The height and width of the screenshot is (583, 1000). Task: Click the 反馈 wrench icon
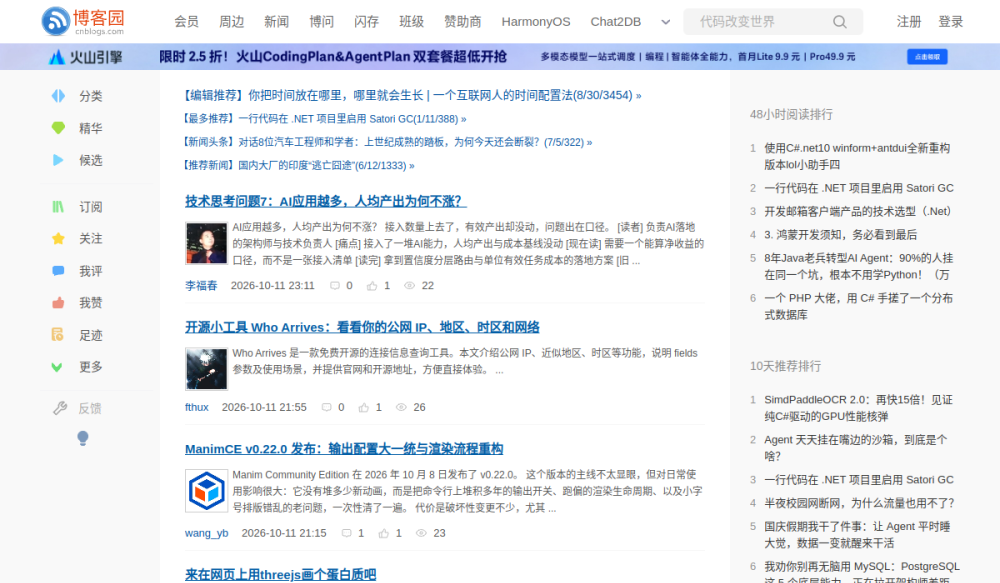point(60,408)
